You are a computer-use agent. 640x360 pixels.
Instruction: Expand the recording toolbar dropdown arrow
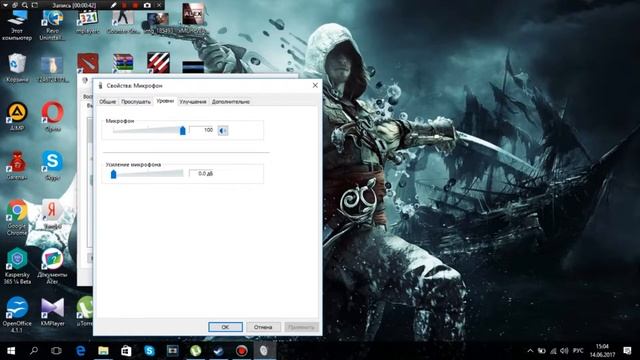pos(5,5)
